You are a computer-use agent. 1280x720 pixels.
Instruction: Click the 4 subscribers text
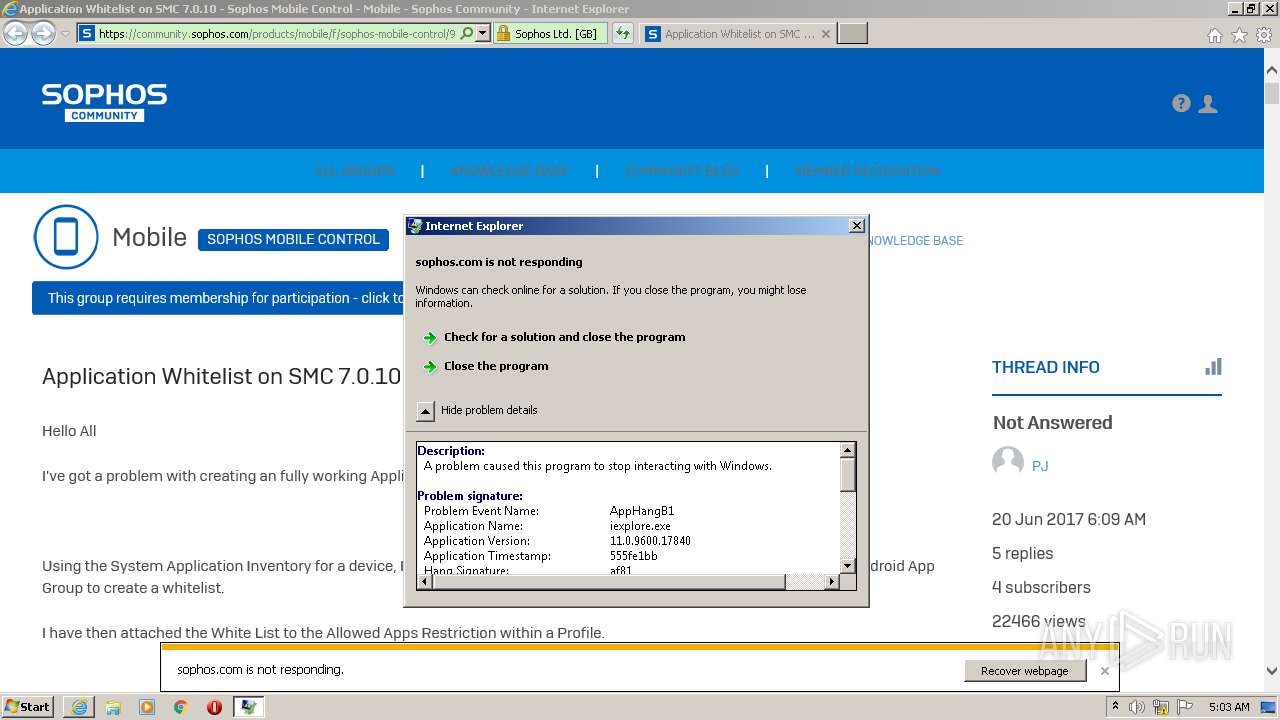click(1041, 587)
